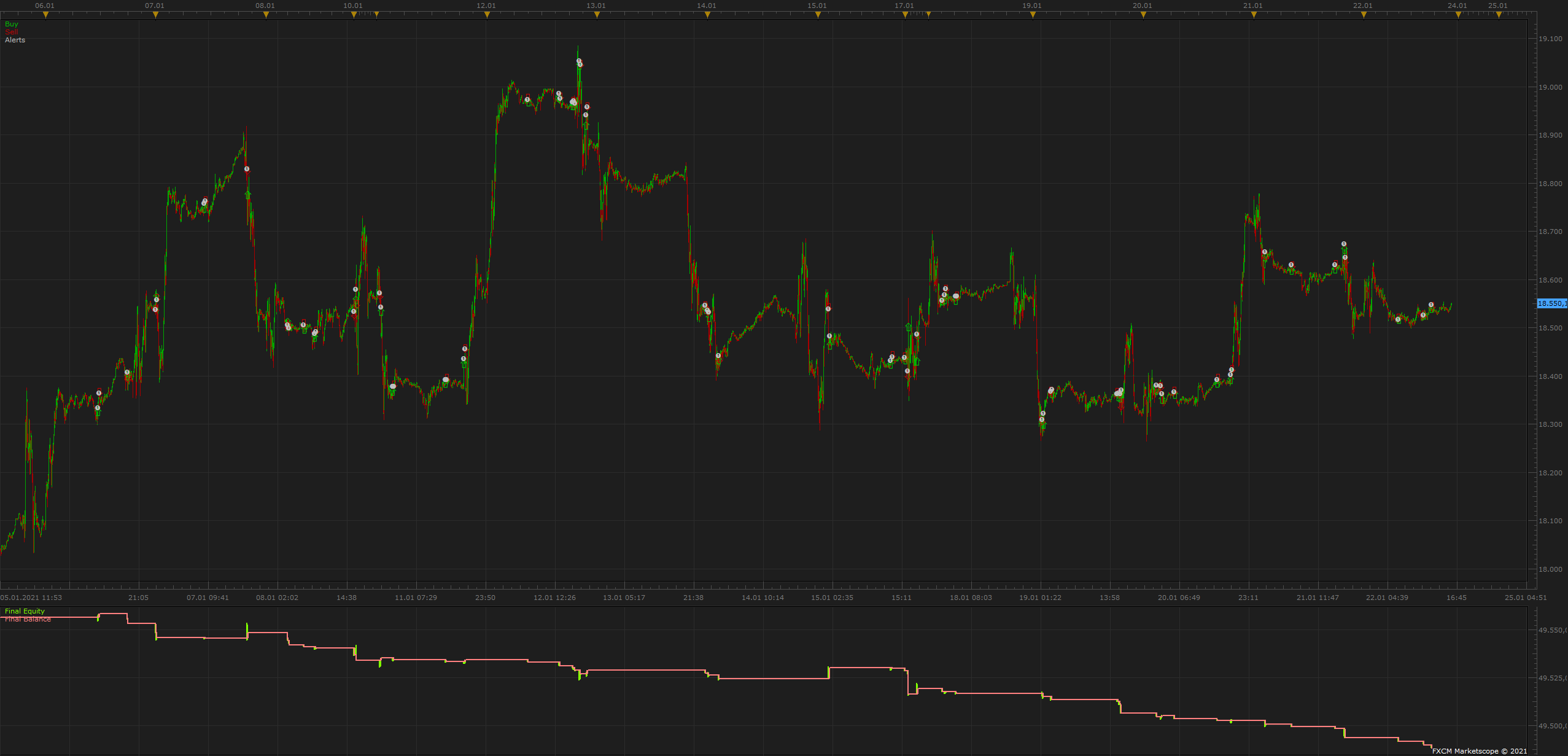The width and height of the screenshot is (1568, 756).
Task: Click the 14:38 time axis label
Action: click(x=346, y=598)
